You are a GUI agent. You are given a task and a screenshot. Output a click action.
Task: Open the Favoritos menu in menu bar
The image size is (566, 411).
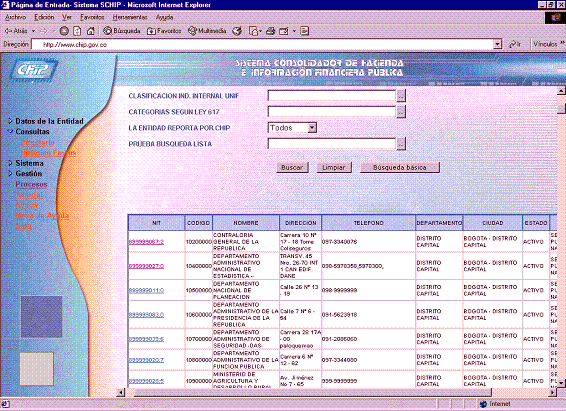(92, 17)
